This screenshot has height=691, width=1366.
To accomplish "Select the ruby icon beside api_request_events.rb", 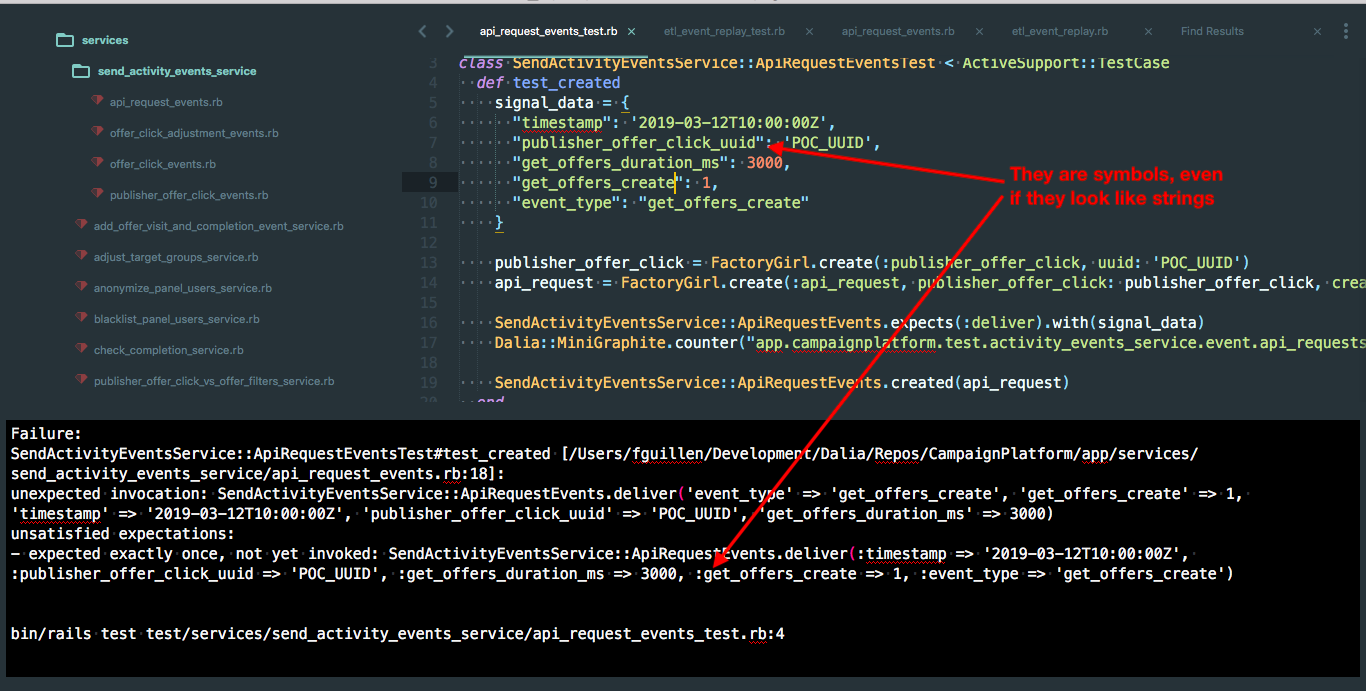I will (97, 101).
